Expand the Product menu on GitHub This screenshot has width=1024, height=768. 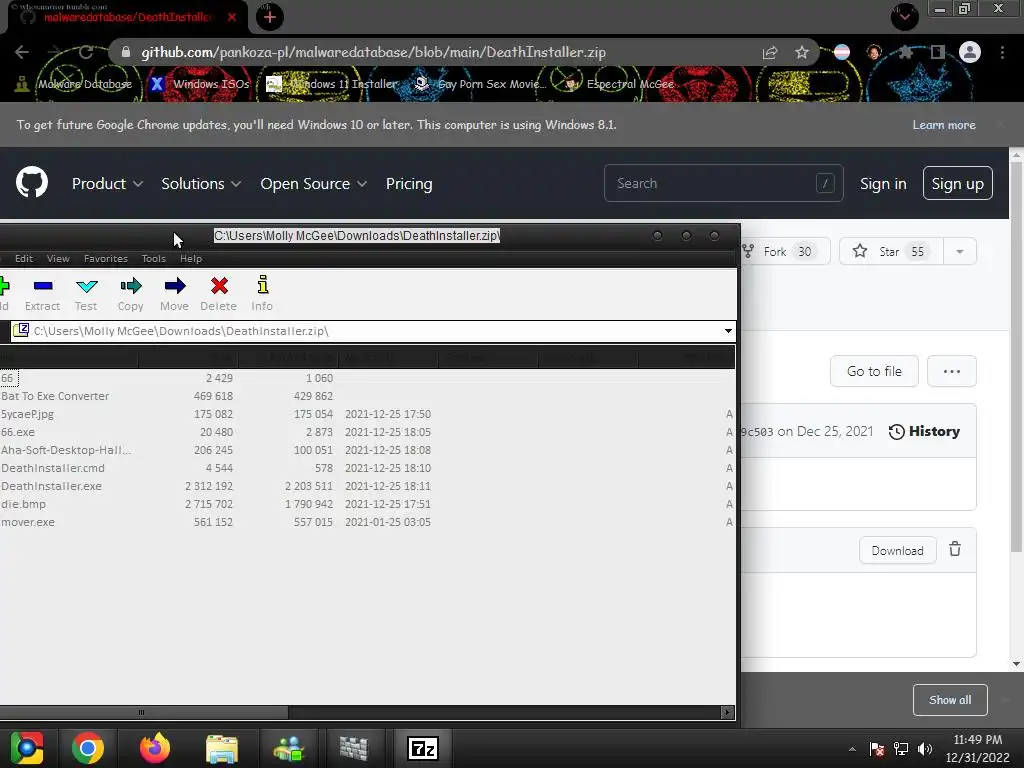point(107,184)
